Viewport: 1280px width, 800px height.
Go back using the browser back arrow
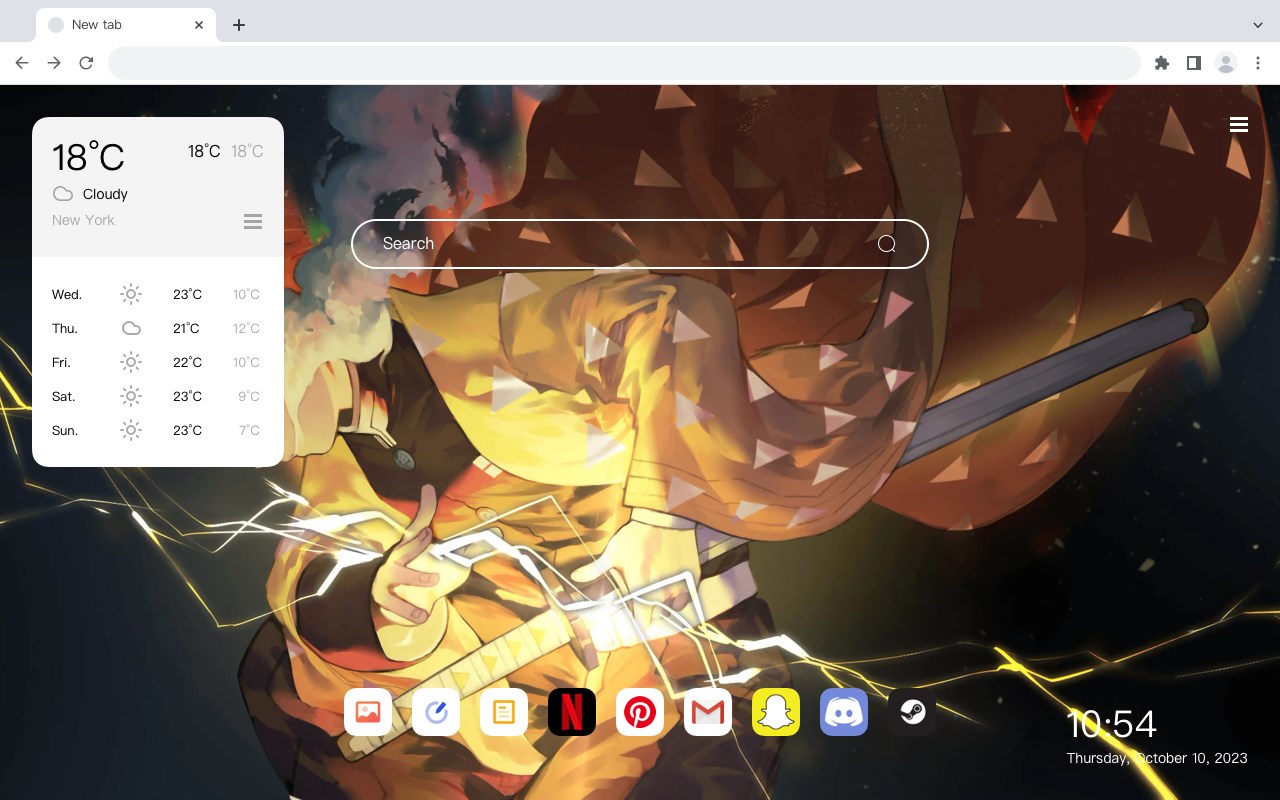(22, 63)
